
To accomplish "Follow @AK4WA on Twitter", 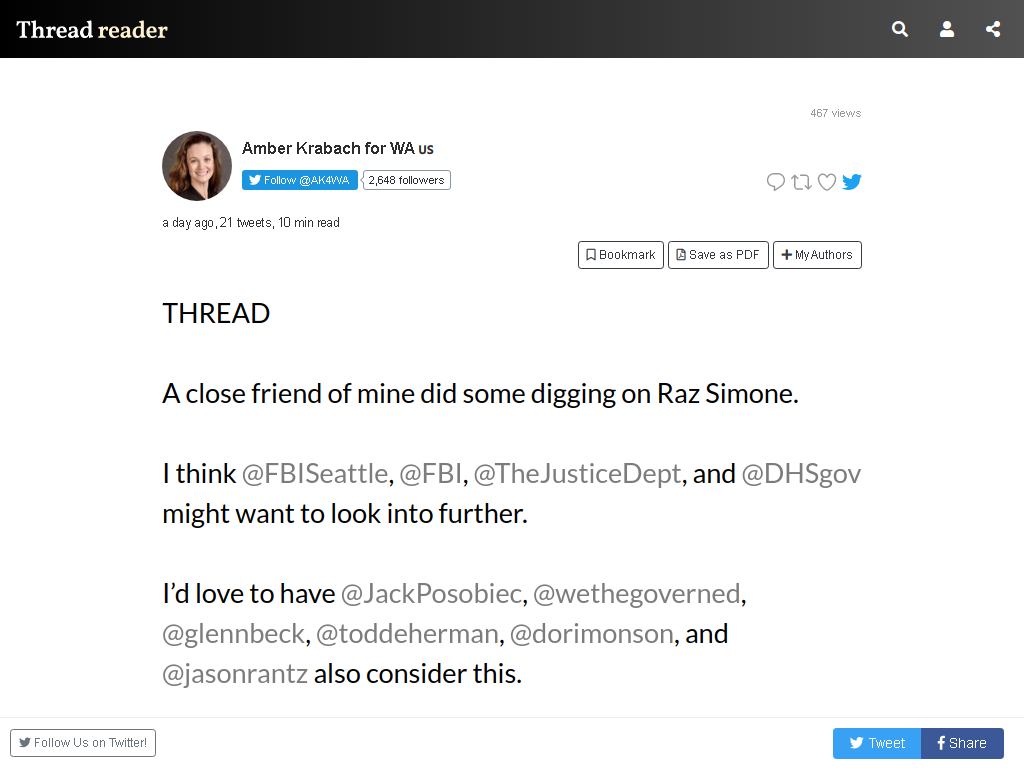I will (300, 180).
